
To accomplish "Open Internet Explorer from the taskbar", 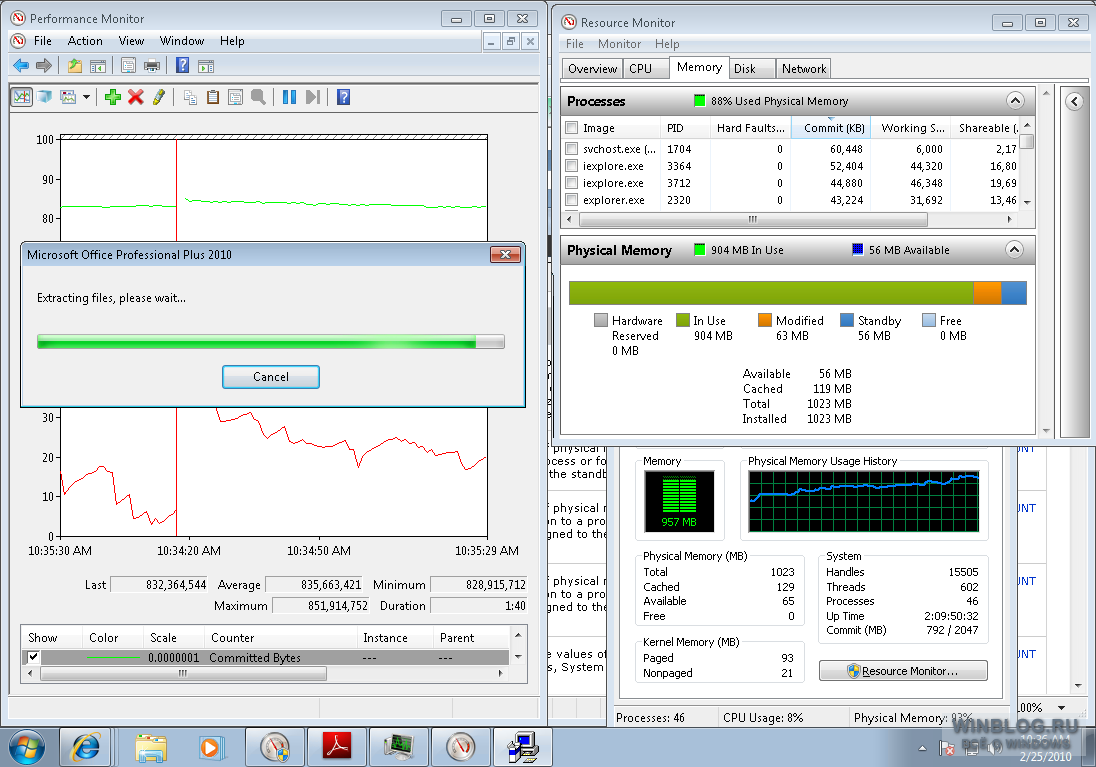I will point(85,747).
